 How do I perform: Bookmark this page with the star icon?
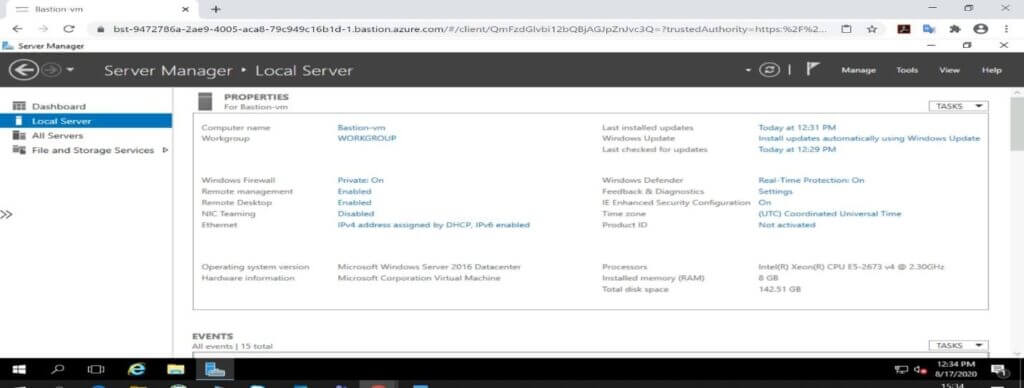point(871,29)
